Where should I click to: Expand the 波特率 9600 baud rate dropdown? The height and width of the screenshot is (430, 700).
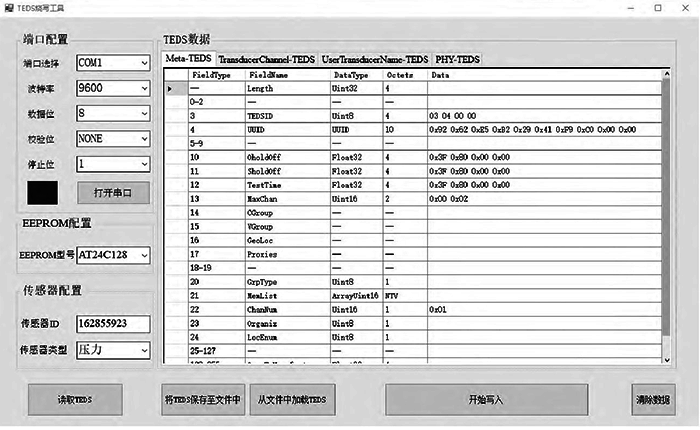[112, 87]
